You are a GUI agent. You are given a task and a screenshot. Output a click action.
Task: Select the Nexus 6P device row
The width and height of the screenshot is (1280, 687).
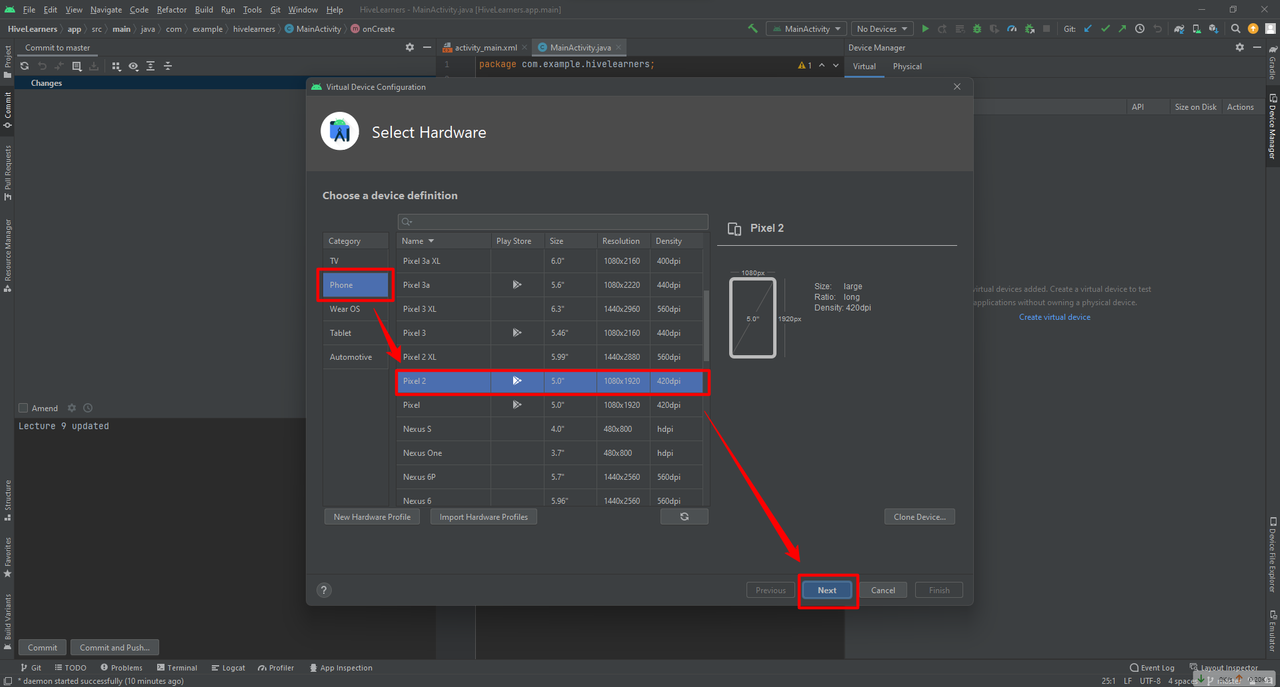[x=550, y=477]
